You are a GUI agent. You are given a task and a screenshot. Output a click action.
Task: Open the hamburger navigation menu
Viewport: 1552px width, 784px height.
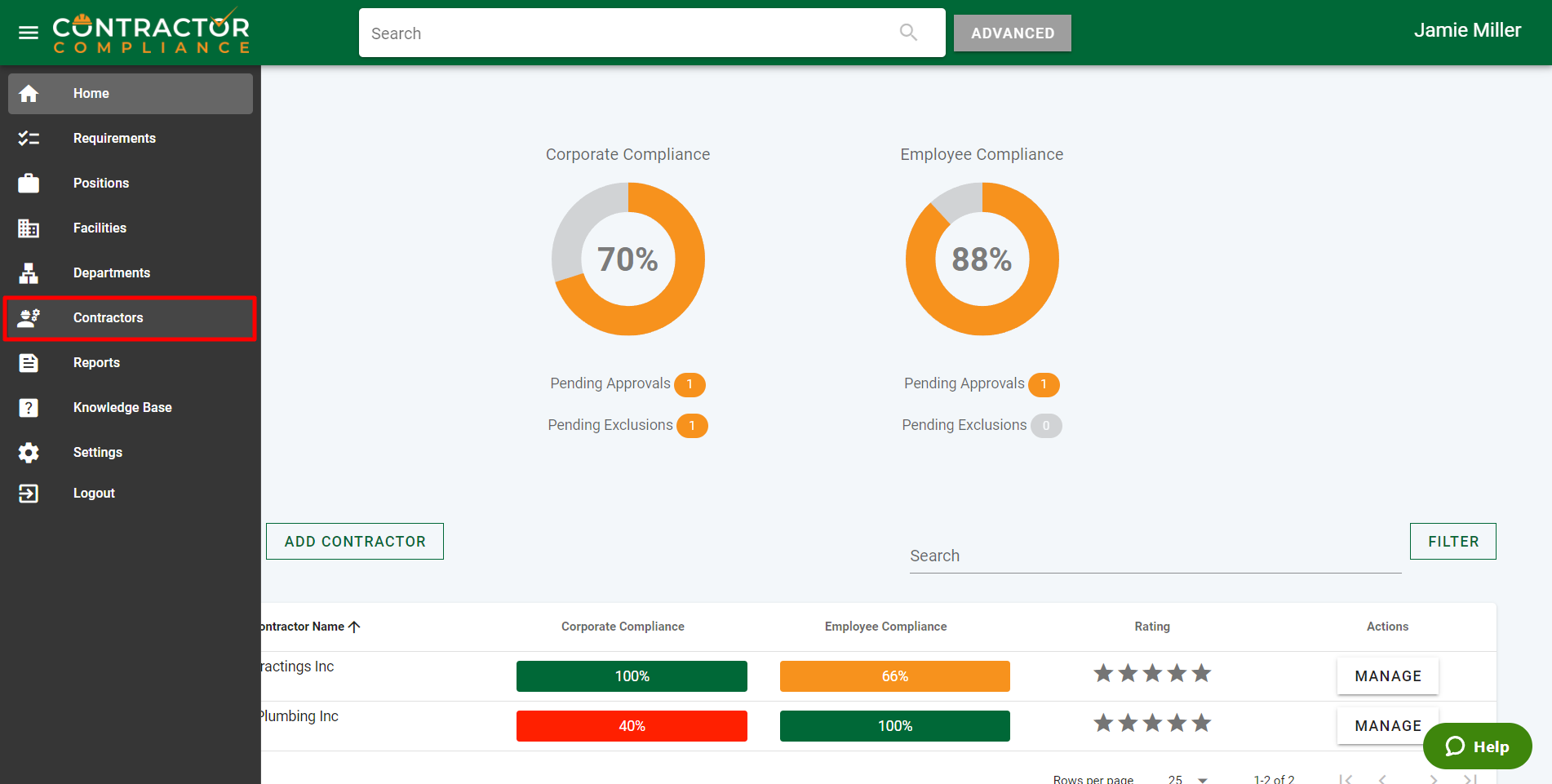(29, 33)
